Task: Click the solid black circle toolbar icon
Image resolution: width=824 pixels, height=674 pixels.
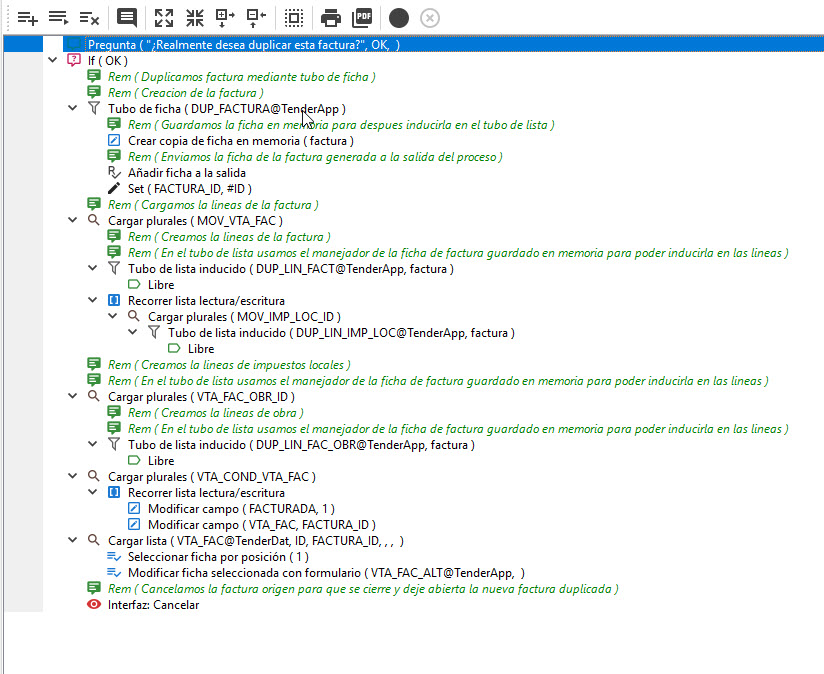Action: (x=399, y=18)
